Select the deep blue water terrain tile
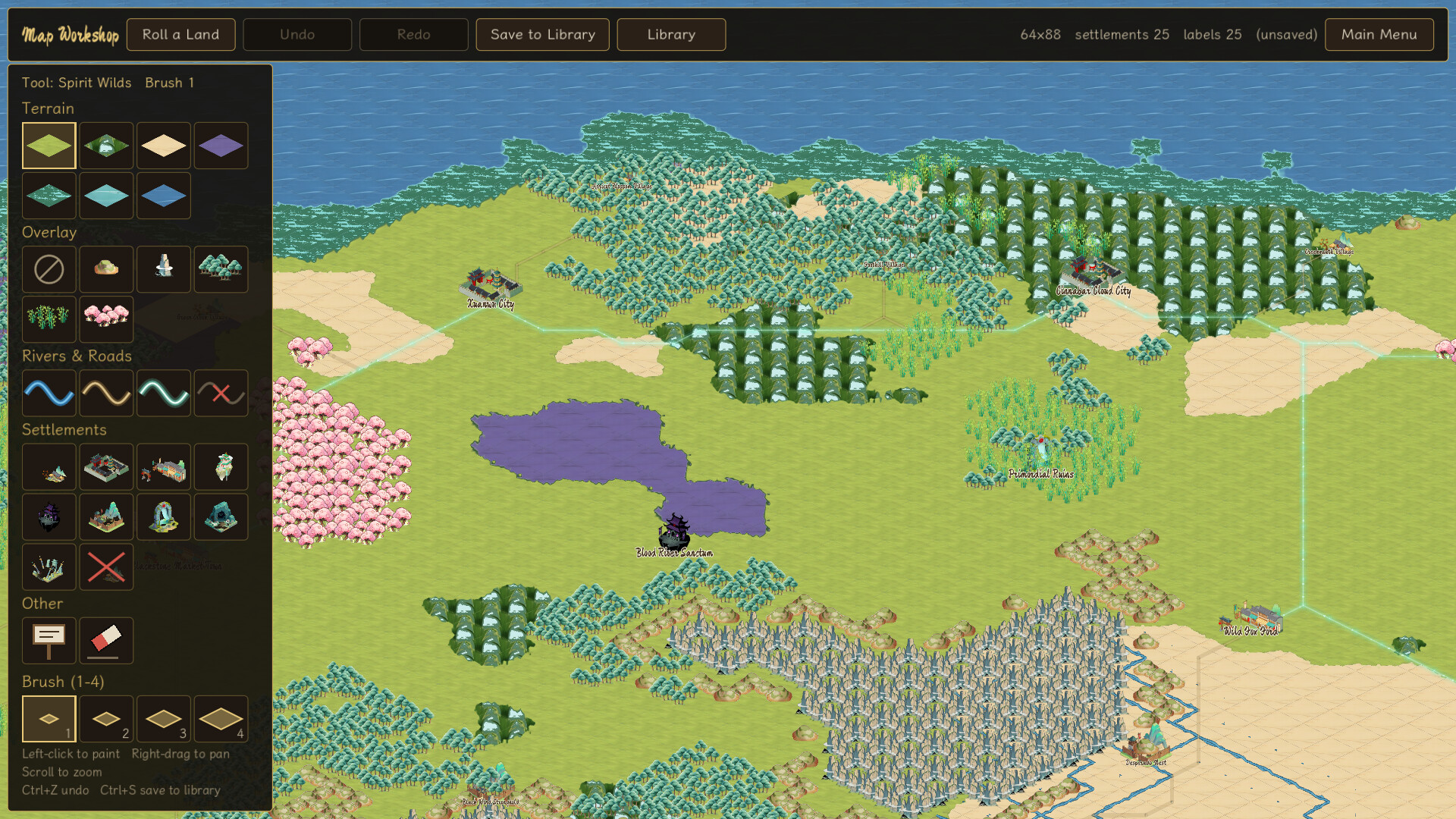The width and height of the screenshot is (1456, 819). [x=164, y=196]
